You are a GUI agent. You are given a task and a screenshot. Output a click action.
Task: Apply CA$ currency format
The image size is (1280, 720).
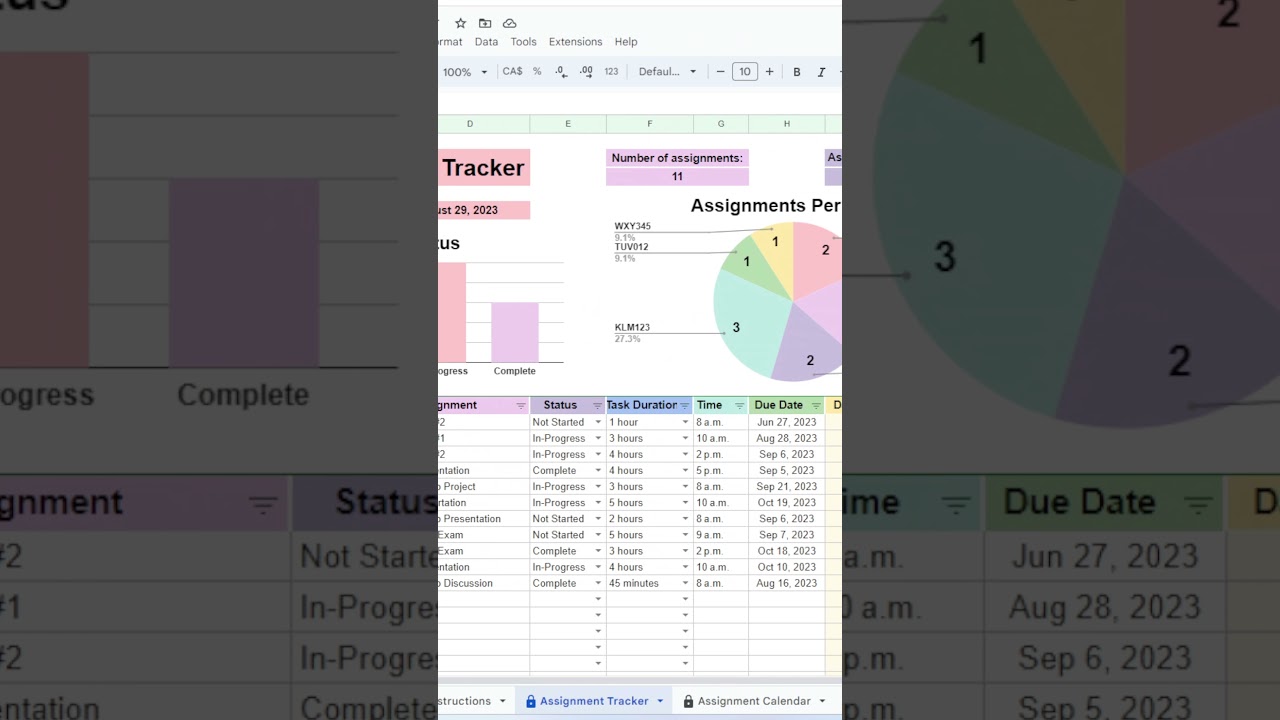(x=512, y=72)
